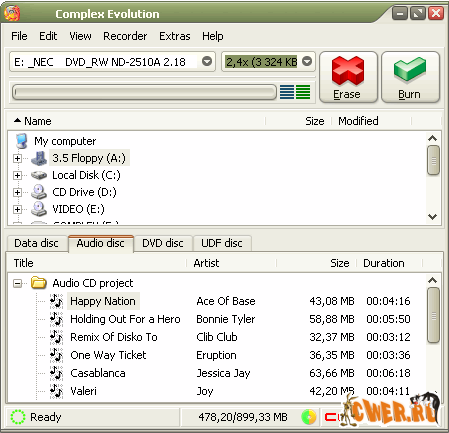This screenshot has height=433, width=449.
Task: Click the Remix Of Disko To note icon
Action: tap(56, 337)
